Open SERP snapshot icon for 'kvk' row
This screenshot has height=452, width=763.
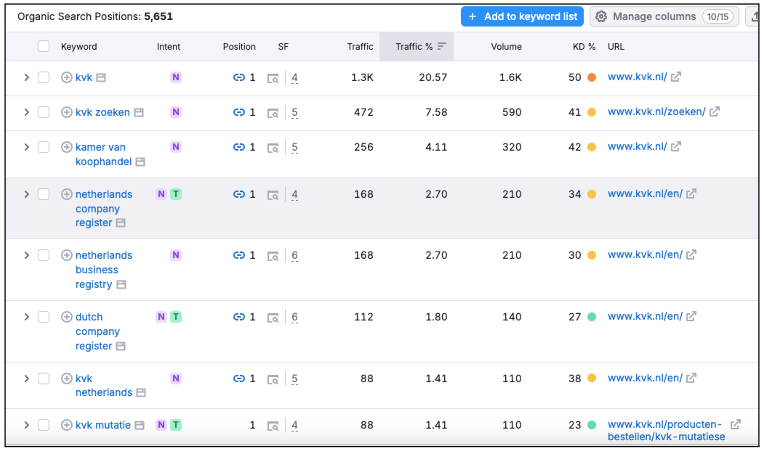pos(273,78)
